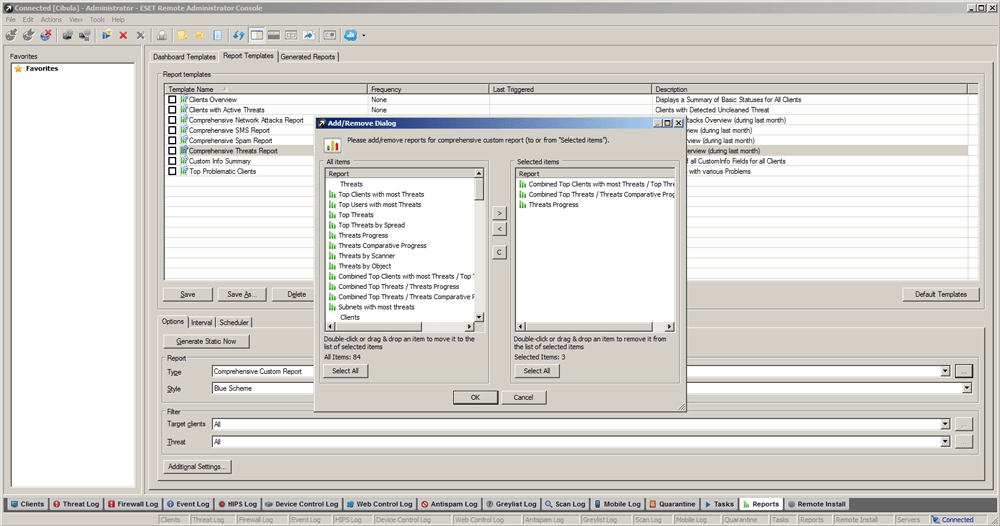
Task: Click Select All under All items
Action: pos(345,370)
